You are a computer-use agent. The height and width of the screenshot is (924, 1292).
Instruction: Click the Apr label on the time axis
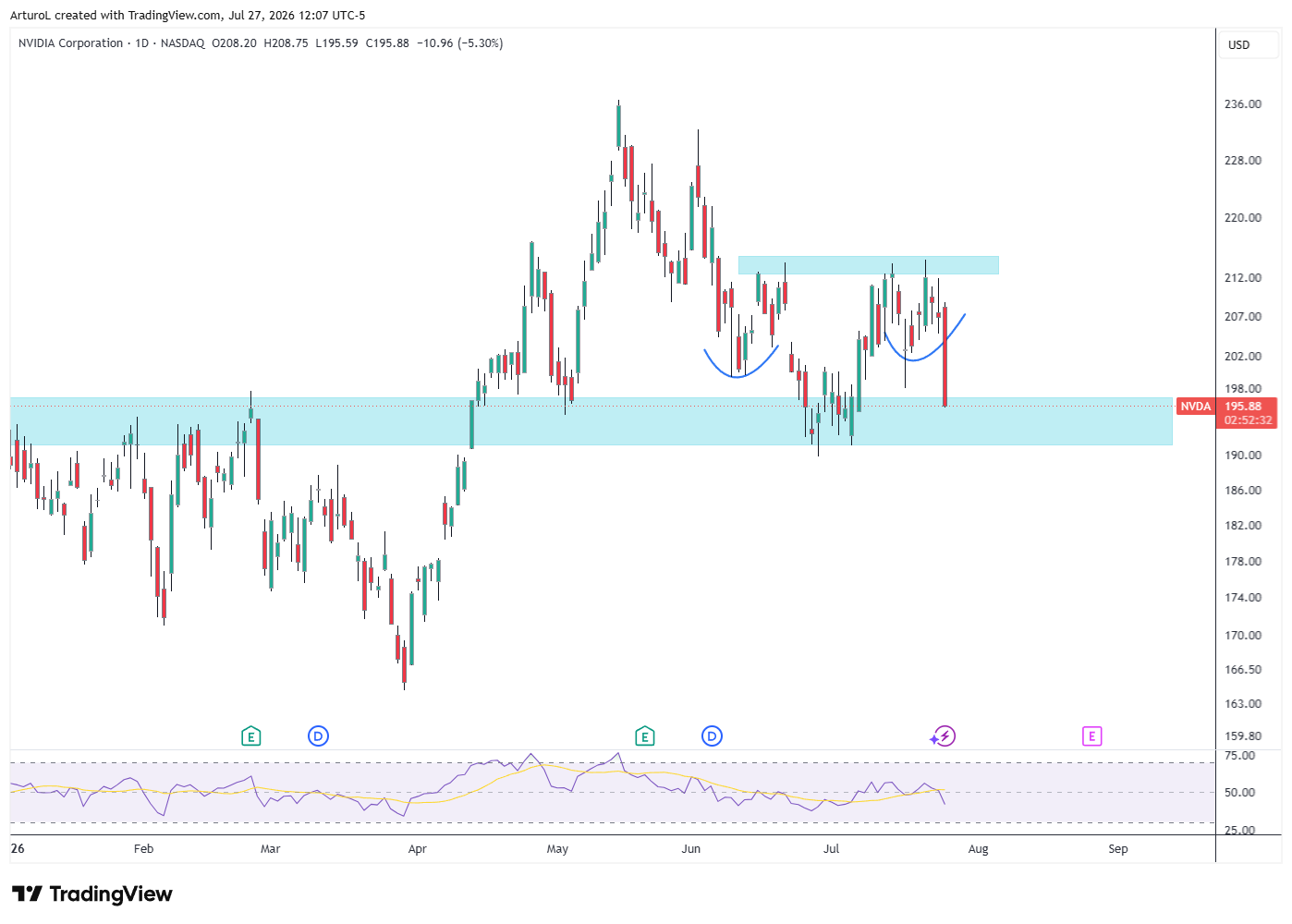pos(417,849)
